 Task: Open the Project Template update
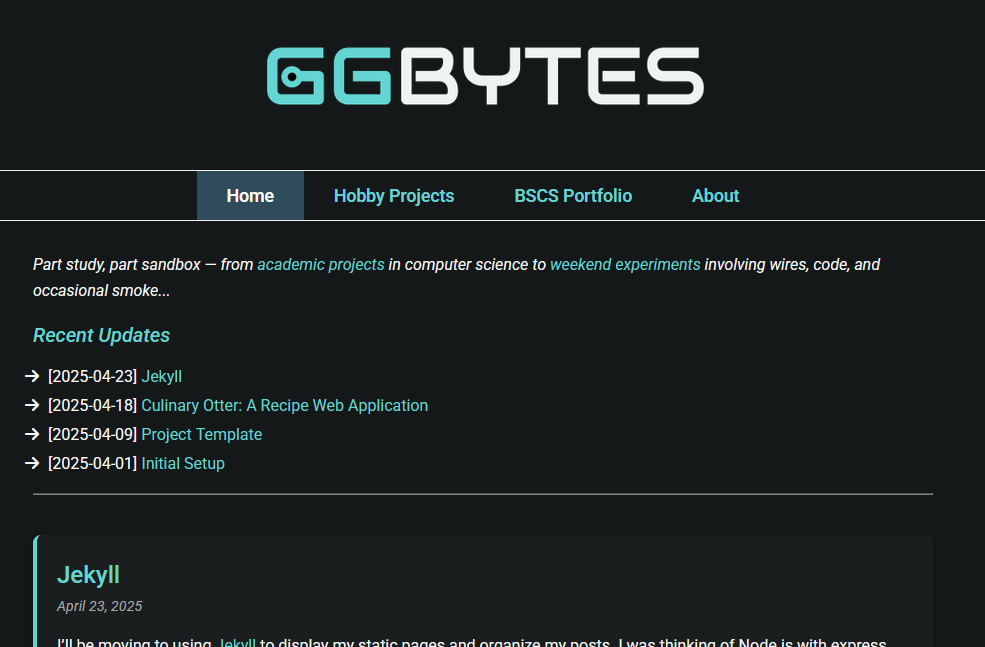(x=202, y=434)
